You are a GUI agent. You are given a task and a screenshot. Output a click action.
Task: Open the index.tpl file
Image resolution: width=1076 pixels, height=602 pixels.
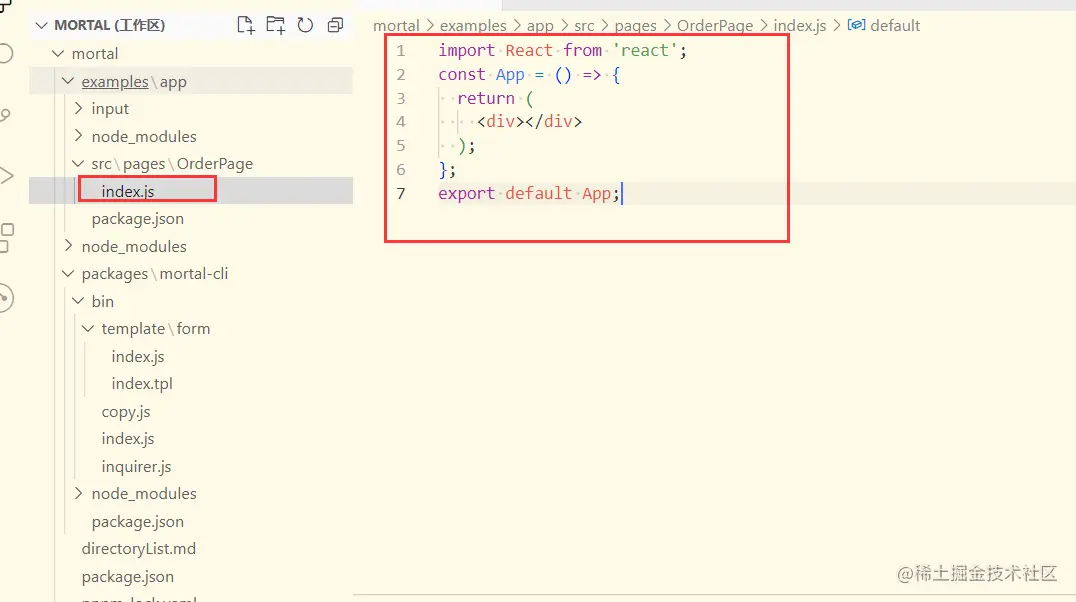point(142,384)
